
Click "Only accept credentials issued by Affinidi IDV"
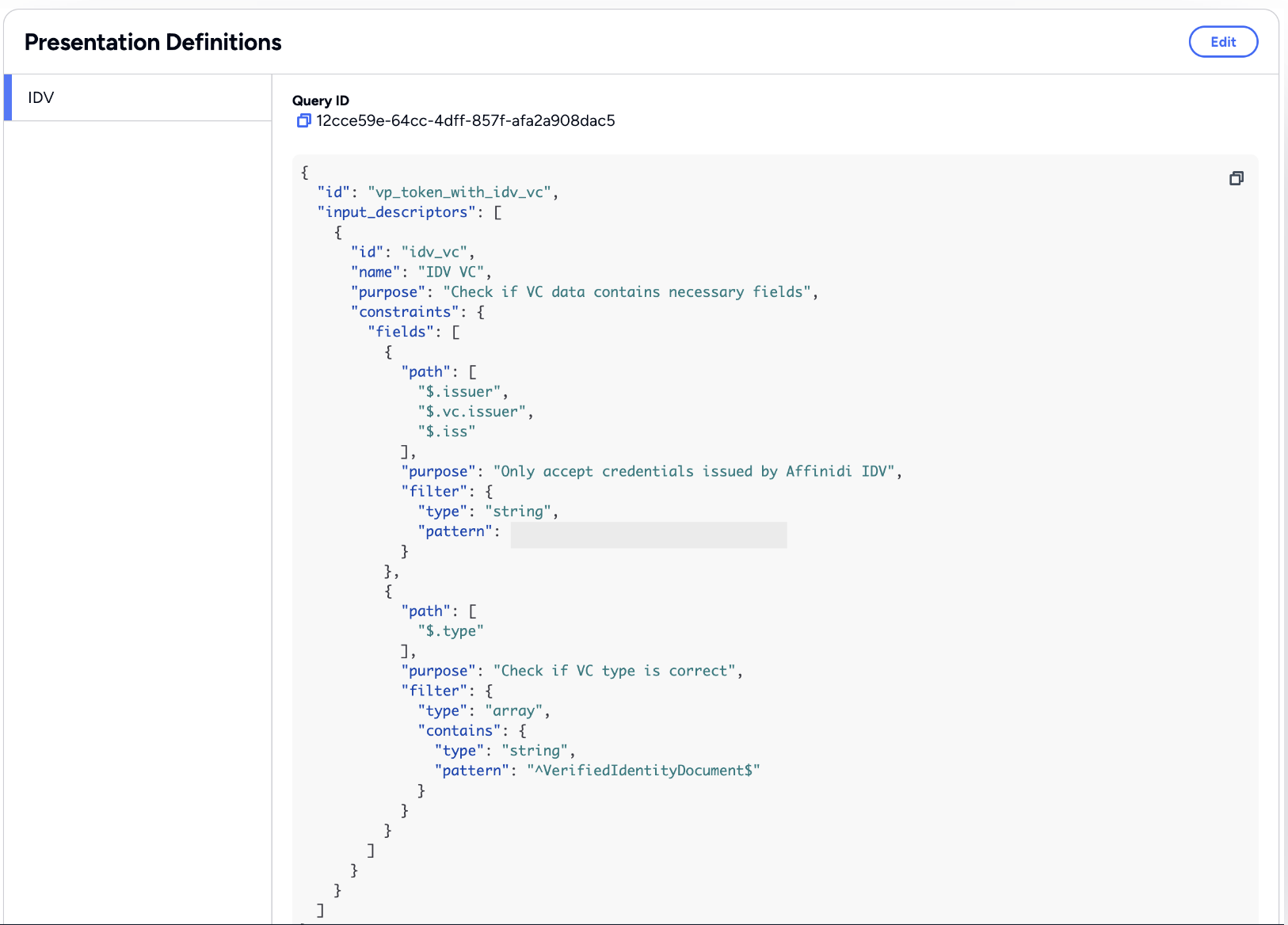(694, 472)
